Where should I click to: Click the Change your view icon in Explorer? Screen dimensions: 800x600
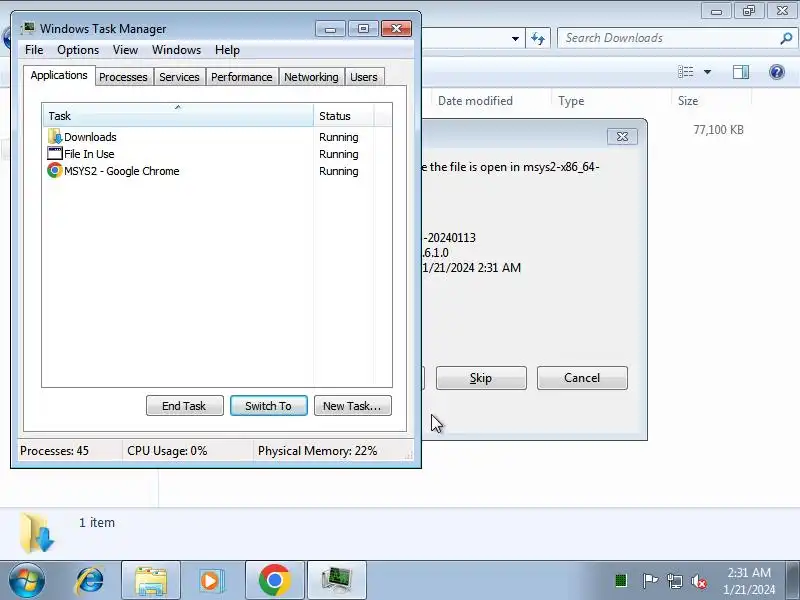685,72
